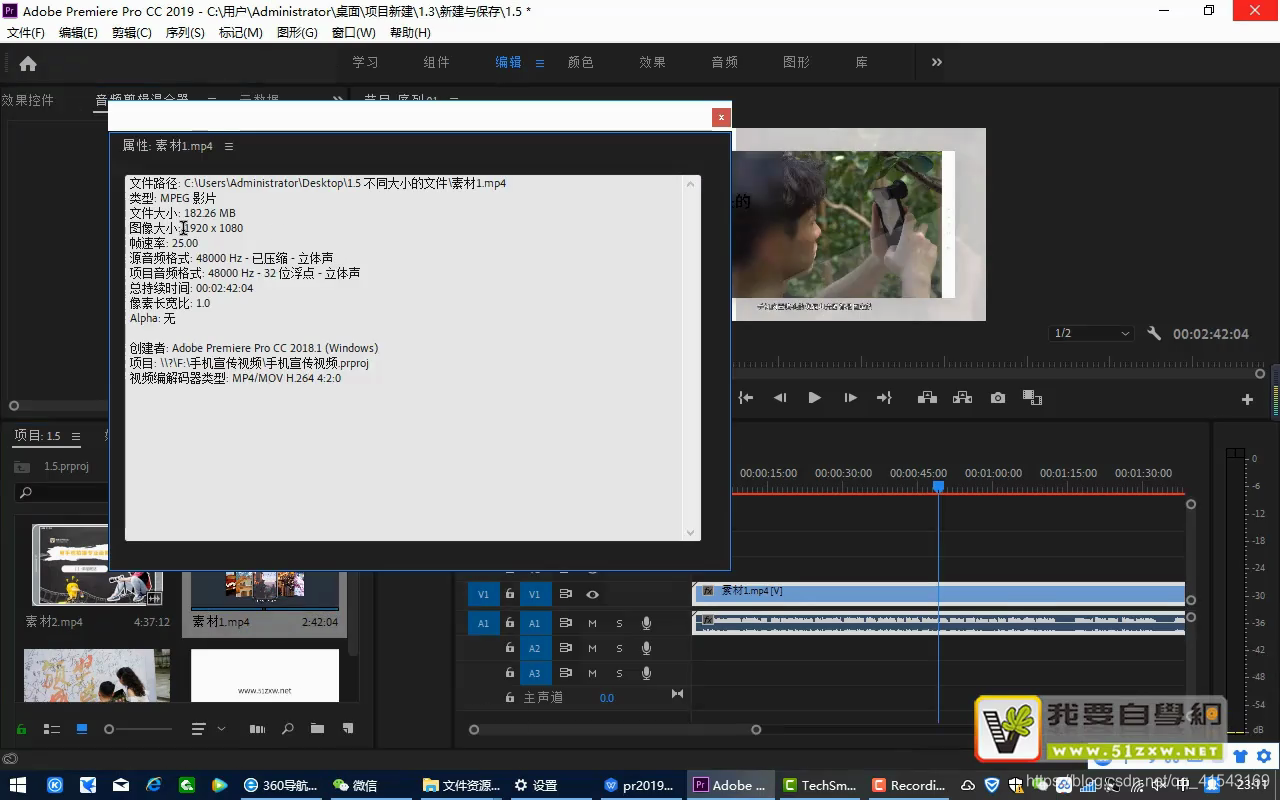This screenshot has height=800, width=1280.
Task: Toggle A3 track lock
Action: (x=510, y=673)
